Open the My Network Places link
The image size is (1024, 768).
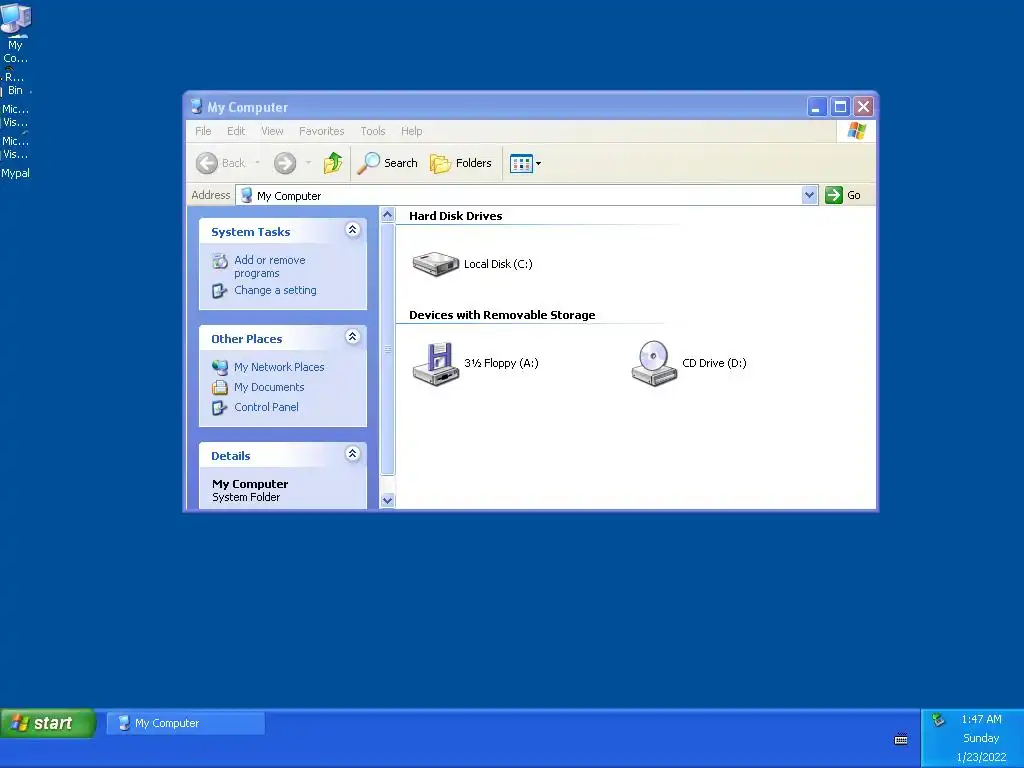click(x=279, y=367)
